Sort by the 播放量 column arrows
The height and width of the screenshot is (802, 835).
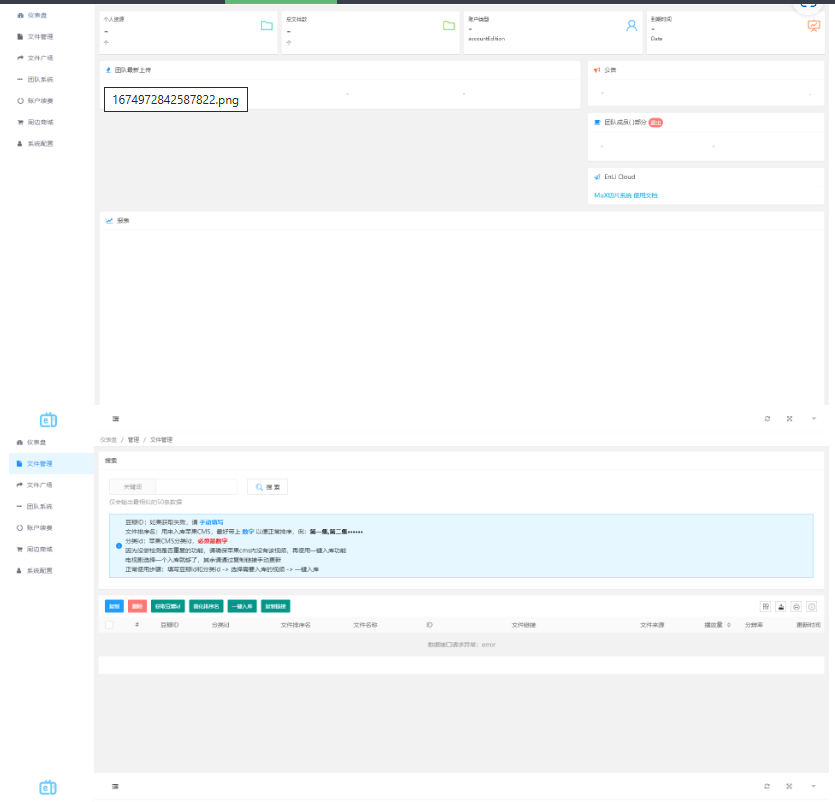[728, 625]
